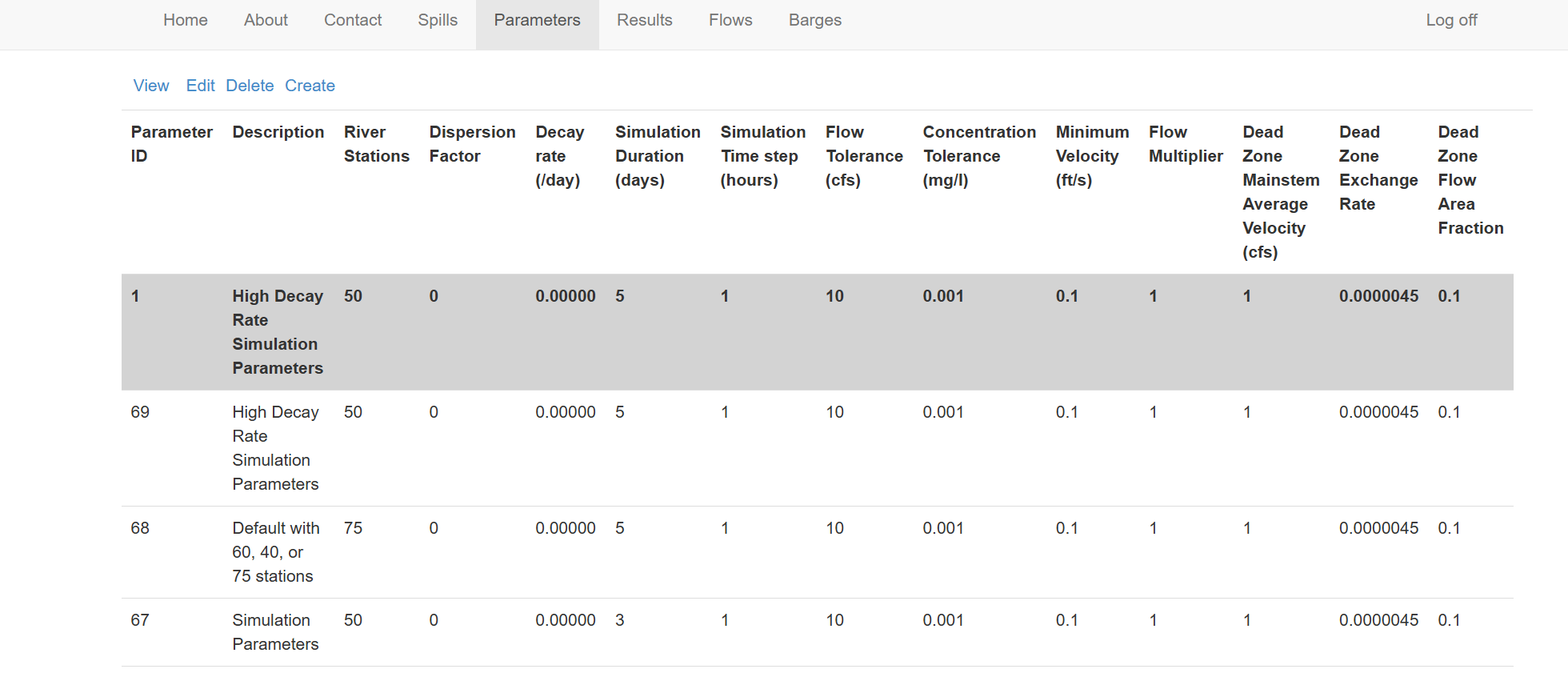Open the Results page

645,20
